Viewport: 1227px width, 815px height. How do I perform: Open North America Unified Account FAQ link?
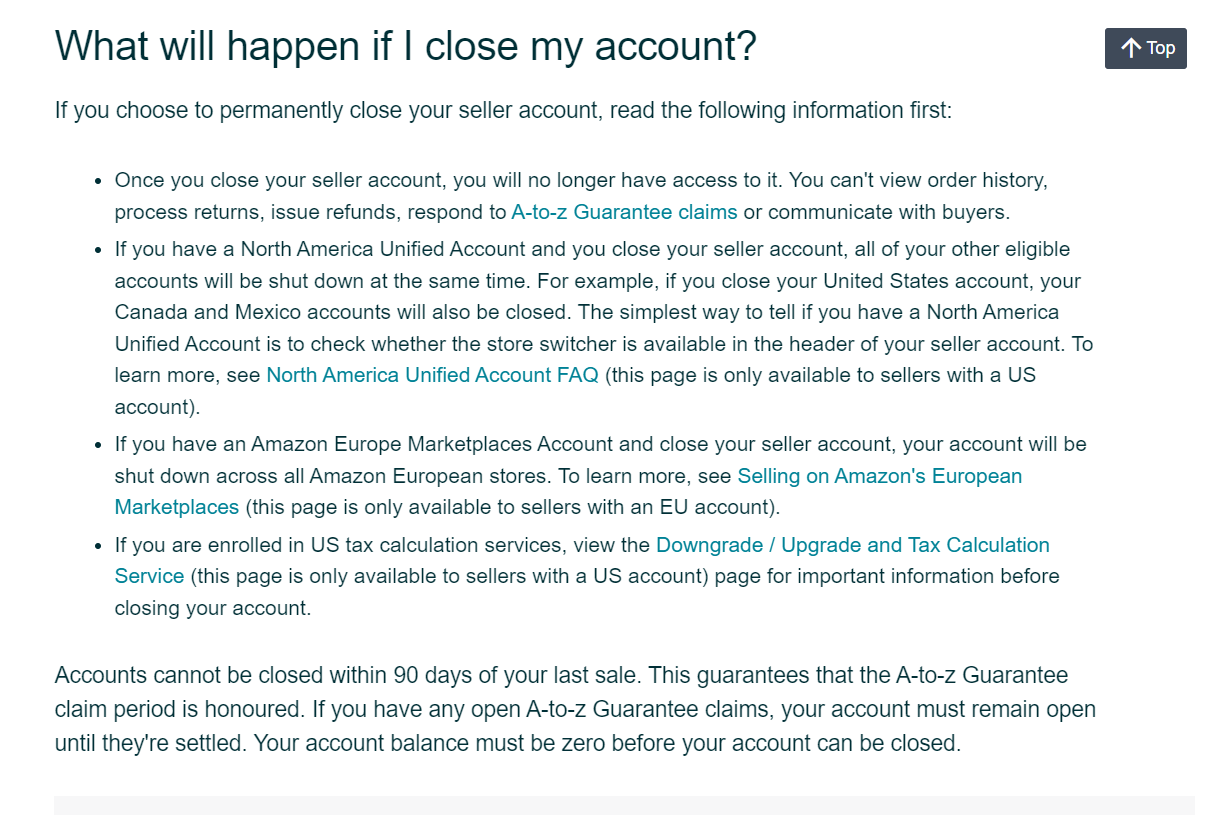432,375
